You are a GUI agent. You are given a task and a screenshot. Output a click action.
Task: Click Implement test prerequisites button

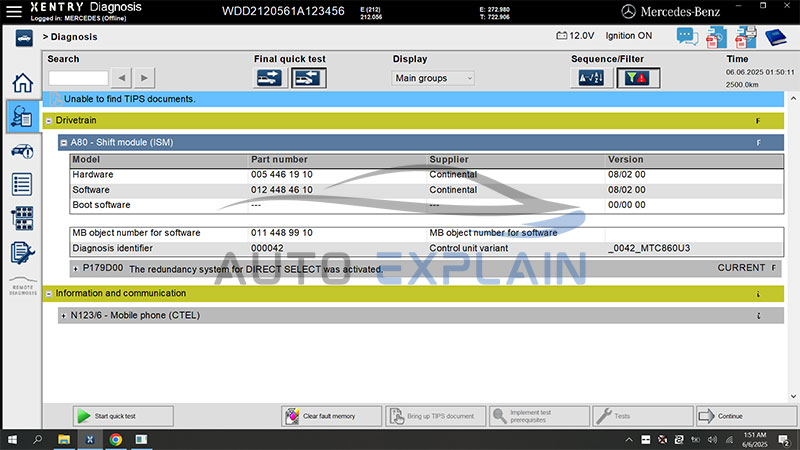tap(539, 416)
